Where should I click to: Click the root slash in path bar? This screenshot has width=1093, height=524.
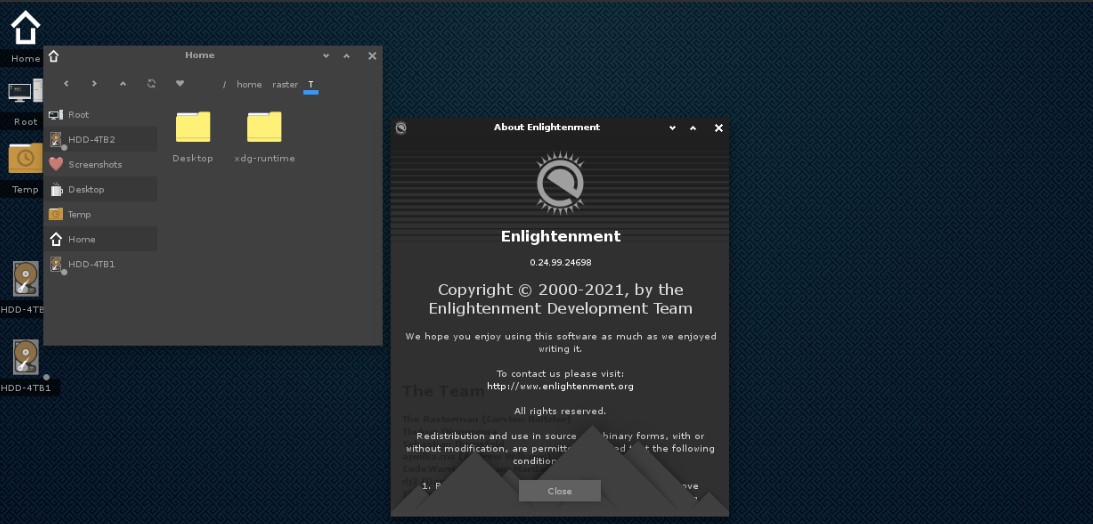224,84
